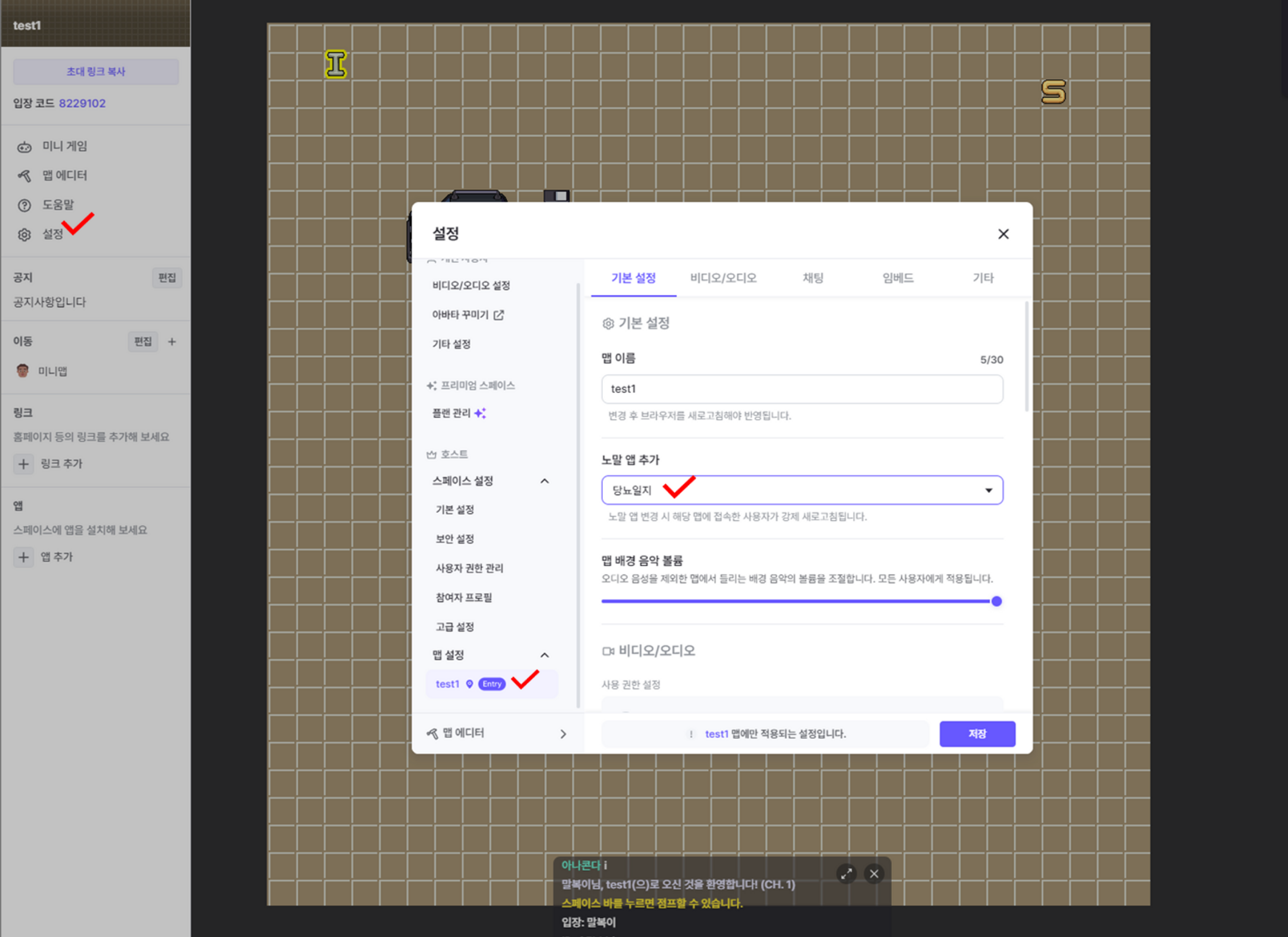Viewport: 1288px width, 937px height.
Task: Switch to the 임베드 tab
Action: pos(897,278)
